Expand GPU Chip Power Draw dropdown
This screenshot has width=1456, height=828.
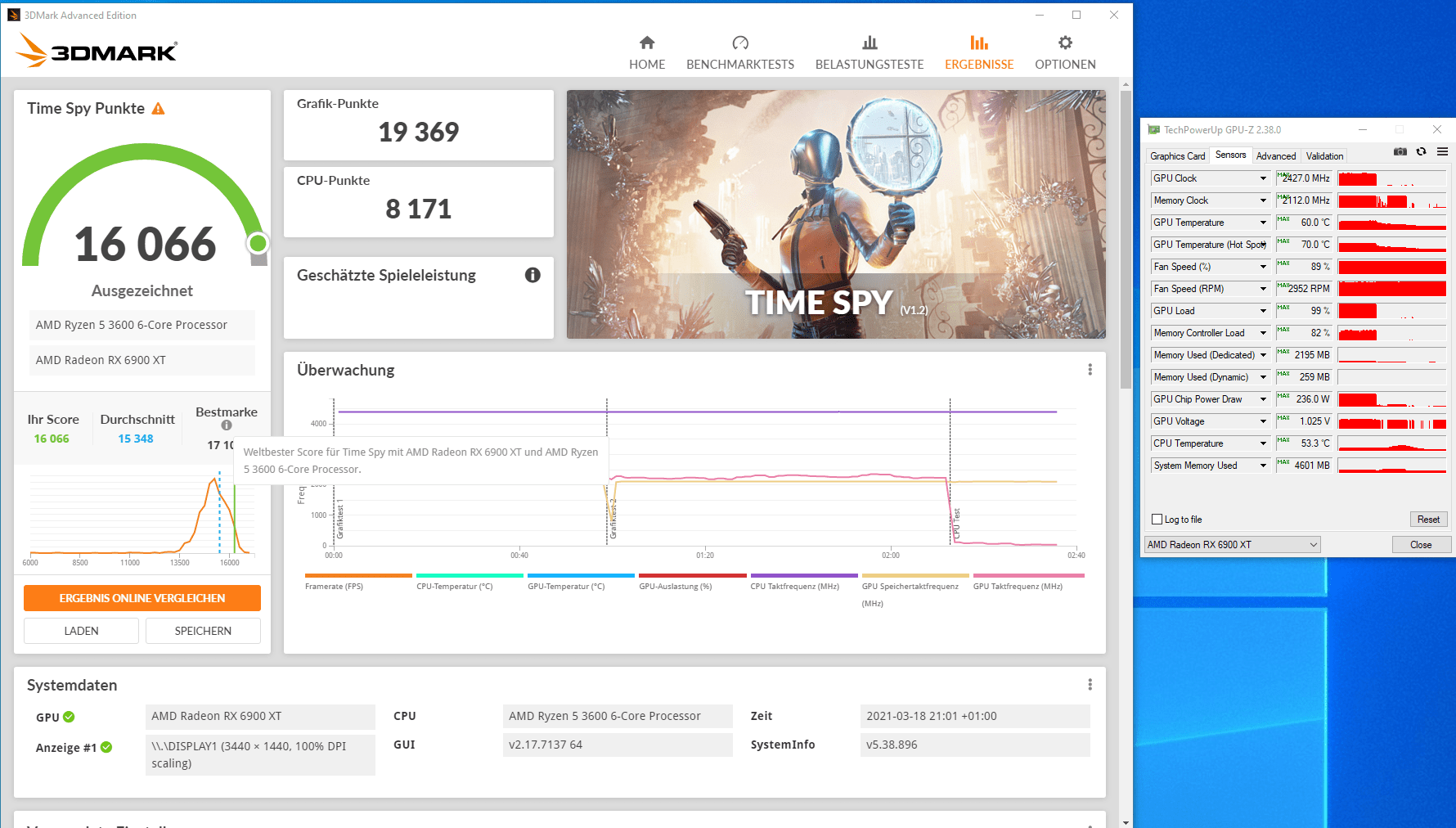[1263, 399]
